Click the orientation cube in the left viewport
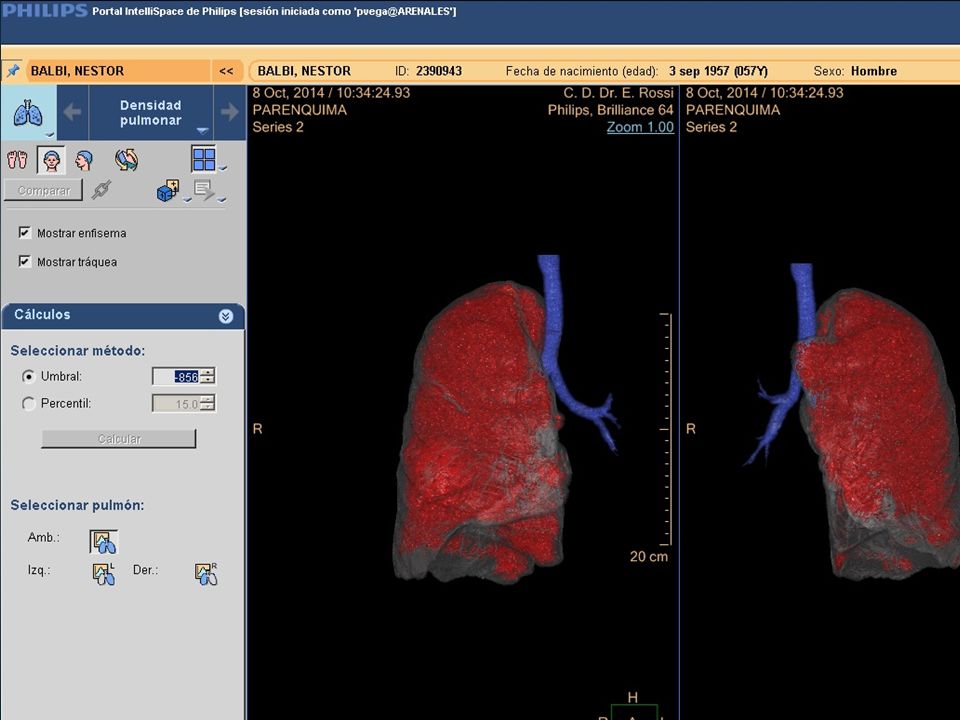The image size is (960, 720). pos(634,712)
